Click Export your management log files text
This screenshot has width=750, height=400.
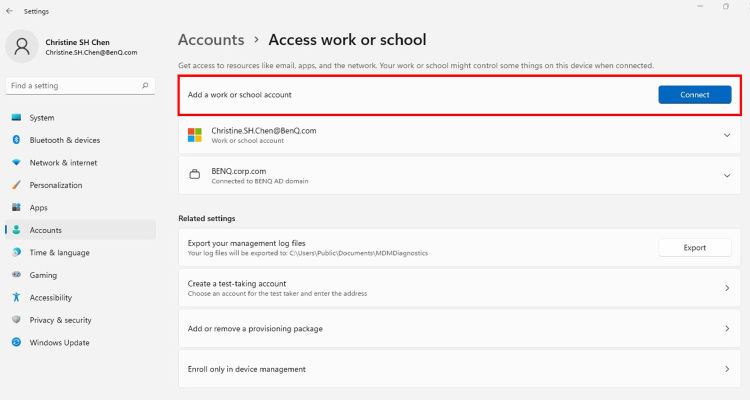point(246,243)
